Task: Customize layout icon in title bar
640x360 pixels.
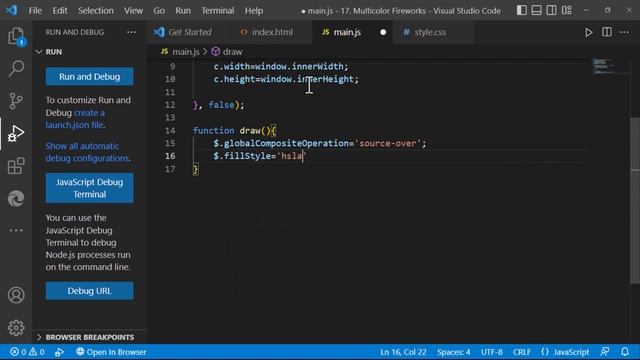Action: coord(567,10)
